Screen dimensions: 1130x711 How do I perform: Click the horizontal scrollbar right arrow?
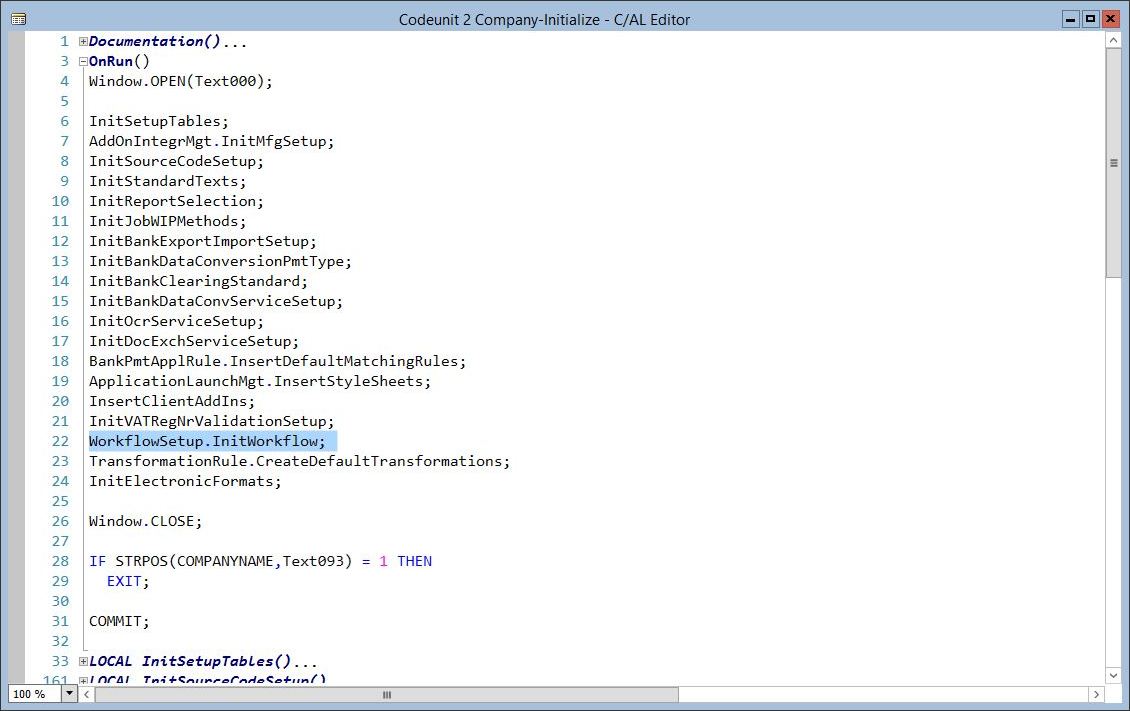coord(1096,694)
